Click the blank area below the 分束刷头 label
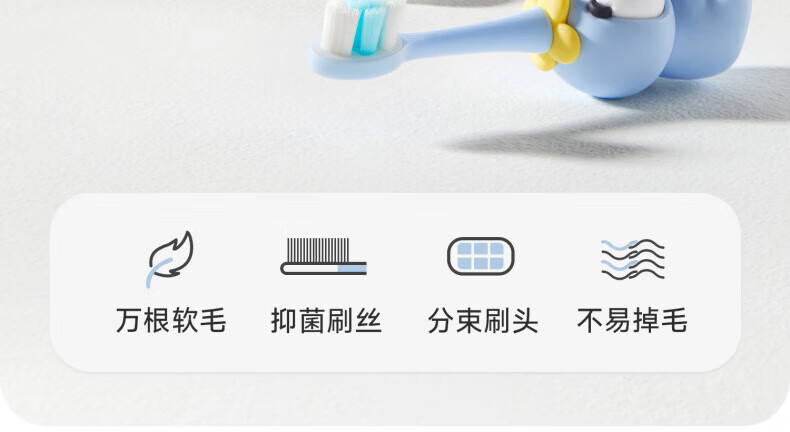790x432 pixels. click(483, 353)
